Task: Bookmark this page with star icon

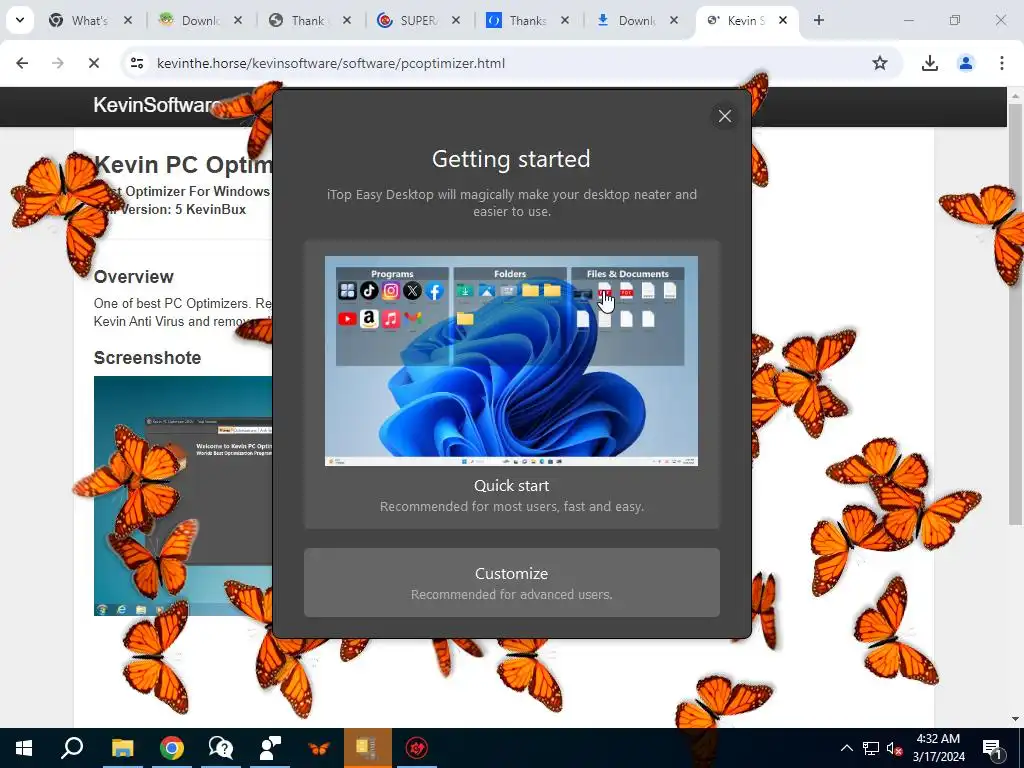Action: (x=880, y=63)
